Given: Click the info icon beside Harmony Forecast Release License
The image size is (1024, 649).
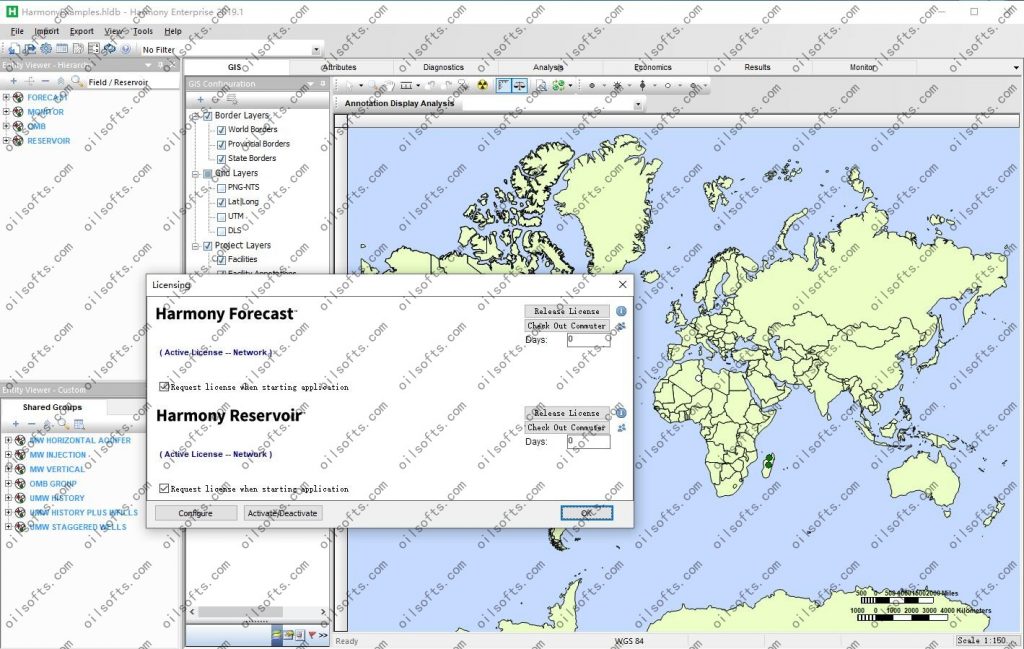Looking at the screenshot, I should (621, 311).
